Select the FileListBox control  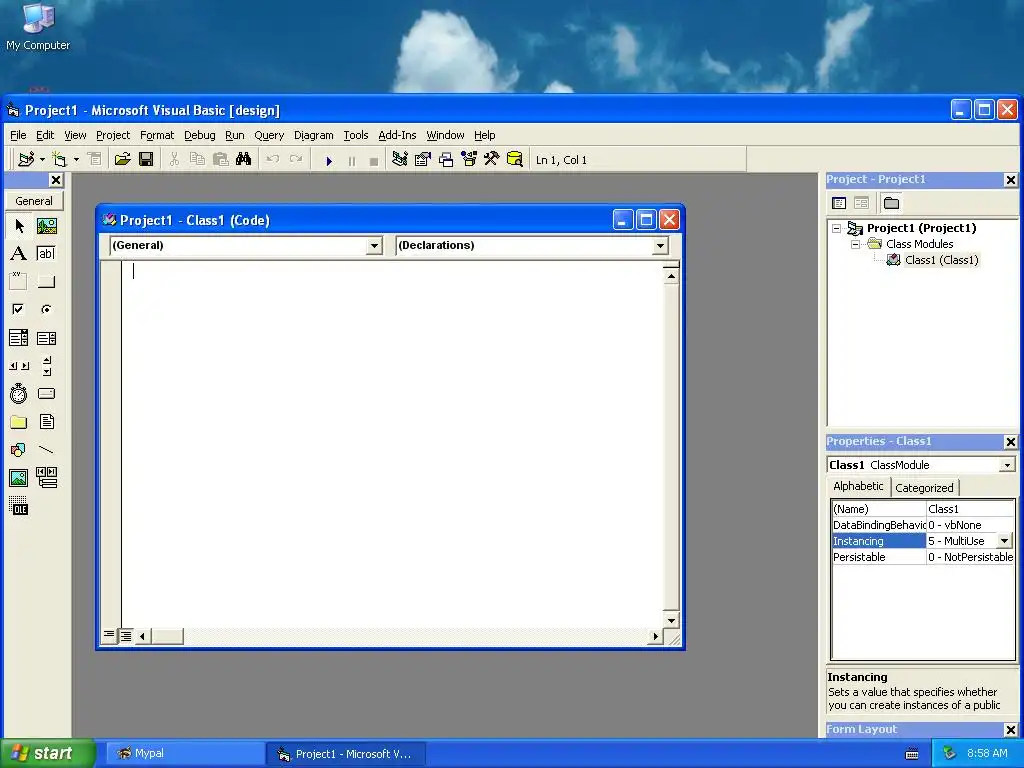click(x=46, y=422)
